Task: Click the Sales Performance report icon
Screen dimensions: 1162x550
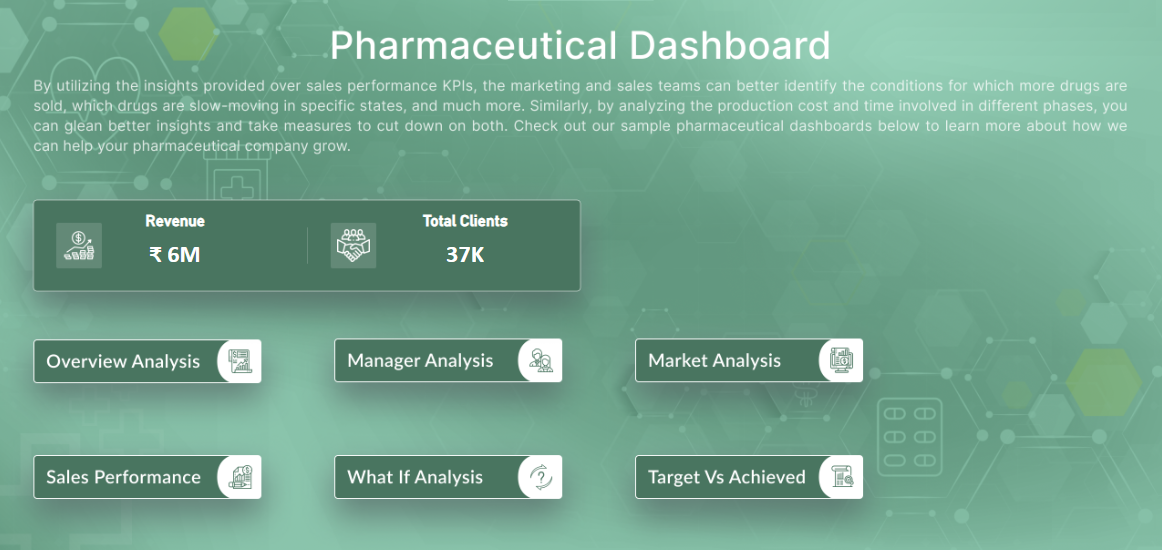Action: pos(240,477)
